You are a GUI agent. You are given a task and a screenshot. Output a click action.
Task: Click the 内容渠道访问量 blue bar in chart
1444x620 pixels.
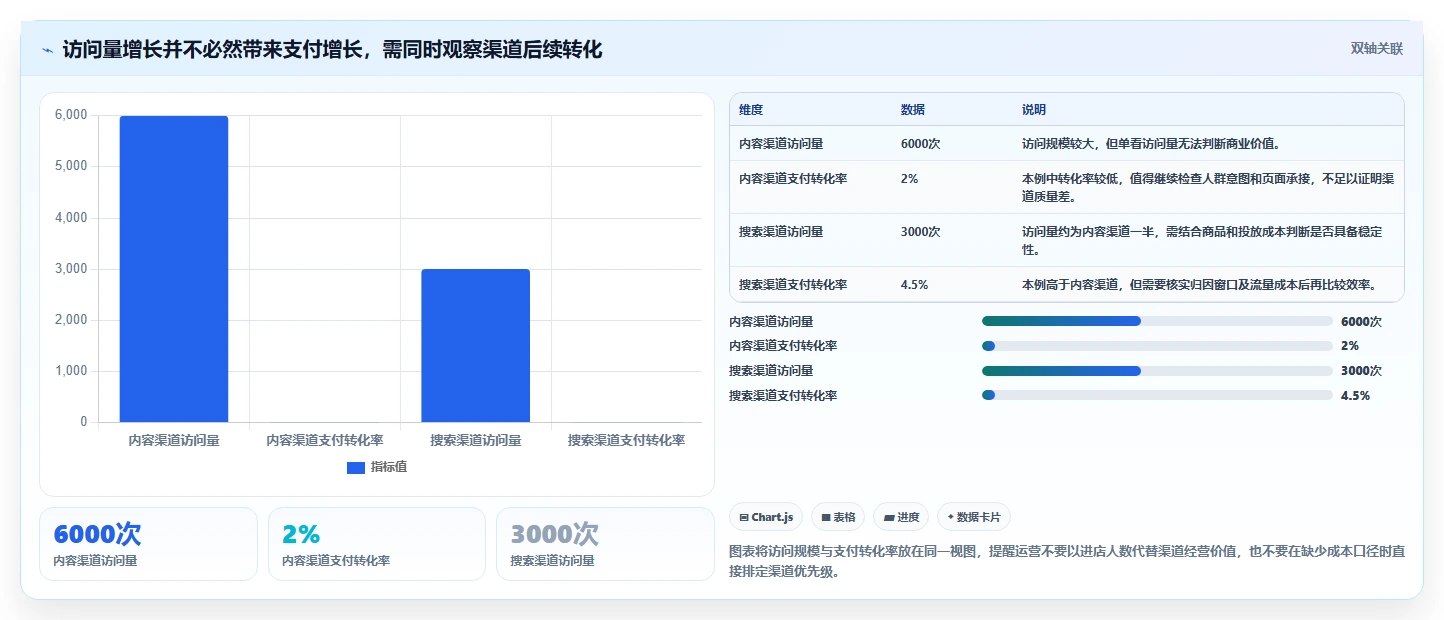click(x=174, y=269)
